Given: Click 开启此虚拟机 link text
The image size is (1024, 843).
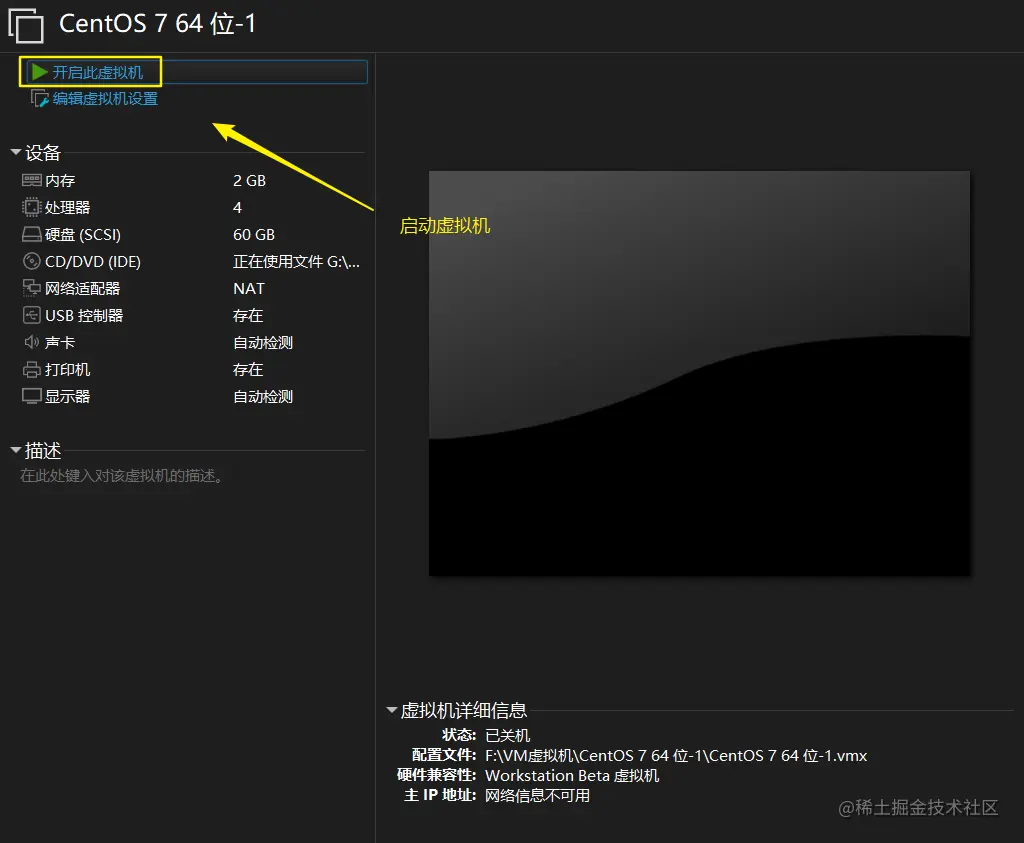Looking at the screenshot, I should click(97, 72).
